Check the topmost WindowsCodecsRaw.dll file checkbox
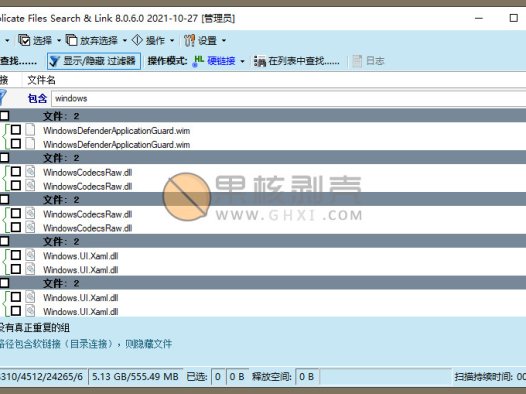This screenshot has width=526, height=394. (16, 172)
